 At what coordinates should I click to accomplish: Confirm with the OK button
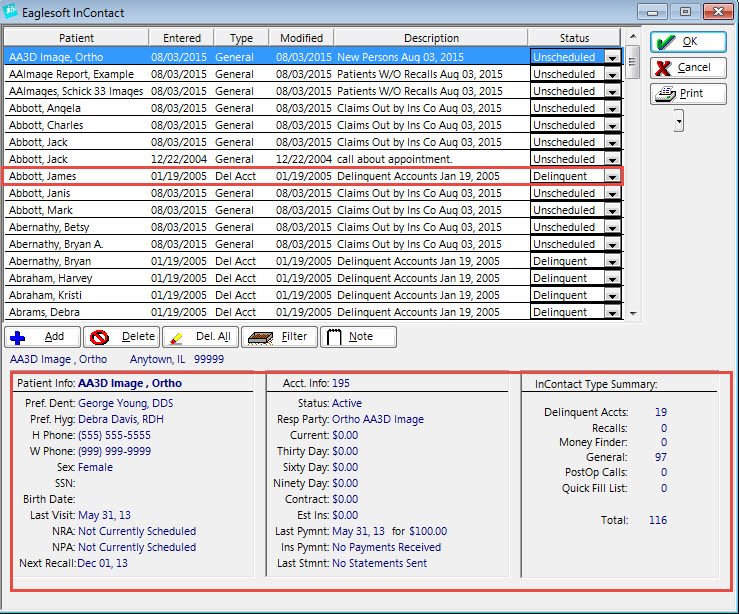point(688,42)
